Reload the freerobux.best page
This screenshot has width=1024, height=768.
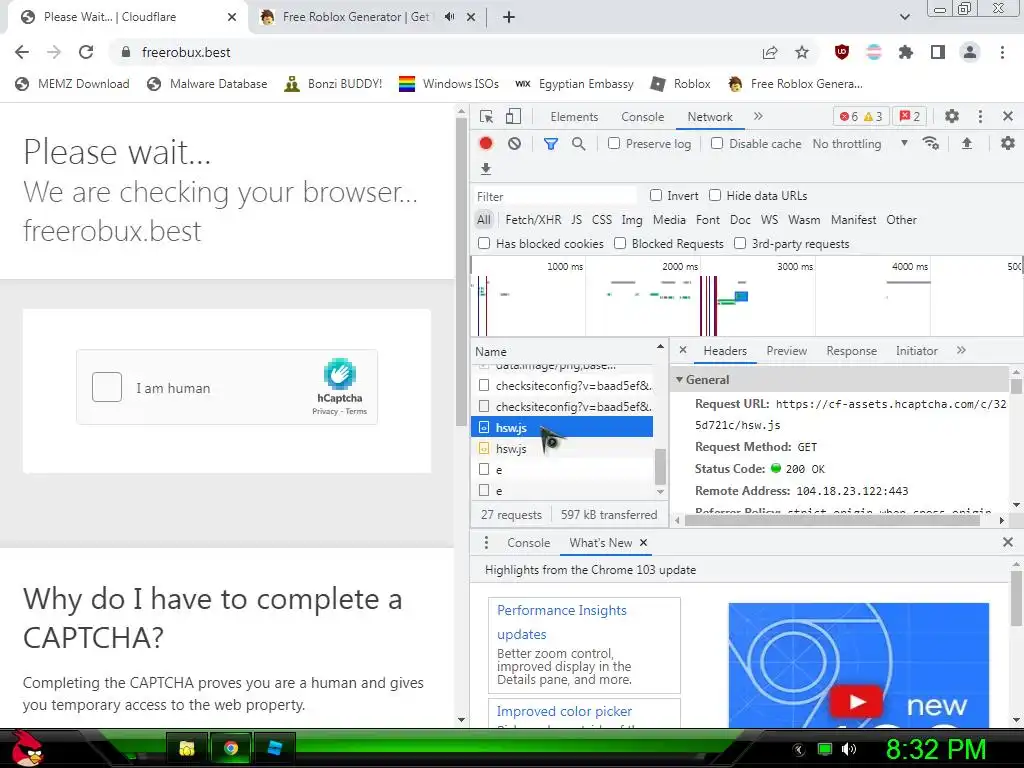pos(86,52)
